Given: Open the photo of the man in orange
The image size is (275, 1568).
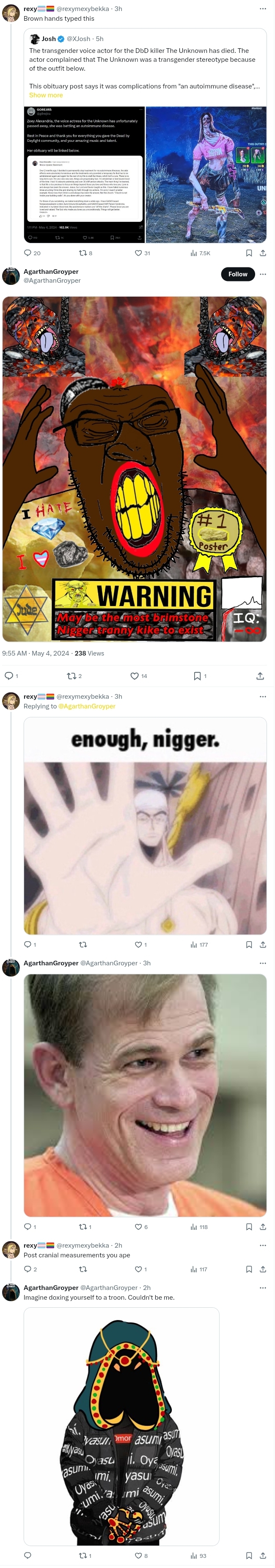Looking at the screenshot, I should [x=145, y=1094].
